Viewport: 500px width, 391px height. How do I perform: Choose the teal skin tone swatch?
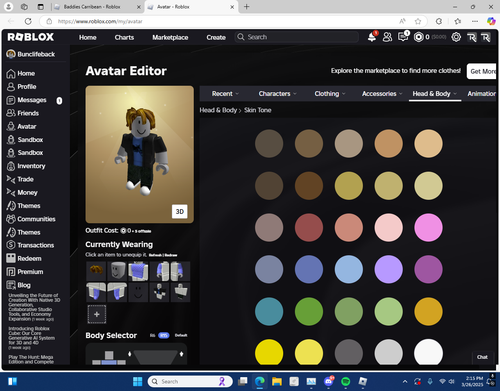point(269,312)
